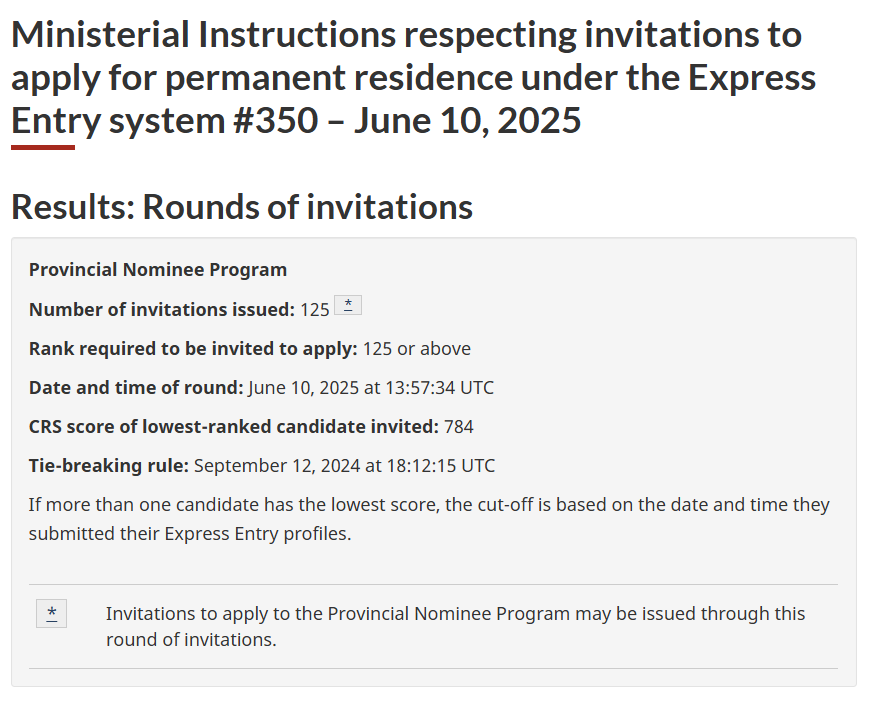The width and height of the screenshot is (876, 708).
Task: Click 'CRS score of lowest-ranked candidate invited' label
Action: coord(234,426)
